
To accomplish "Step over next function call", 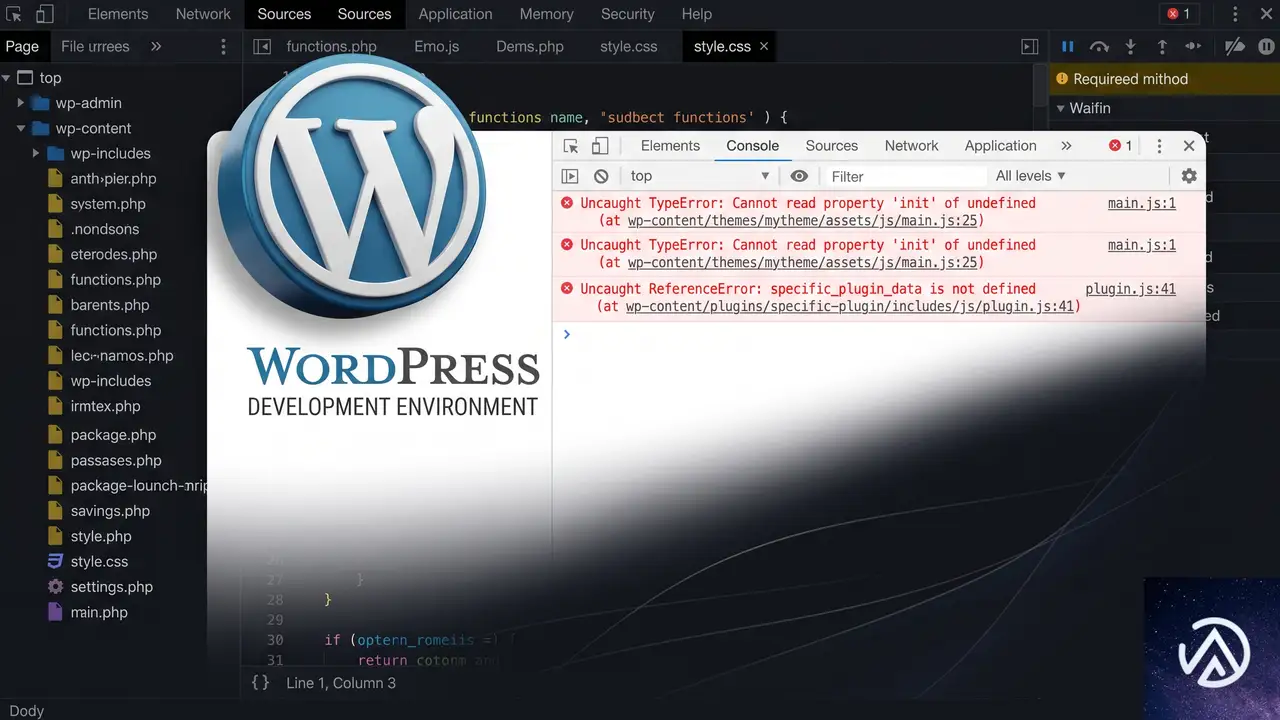I will [x=1099, y=46].
